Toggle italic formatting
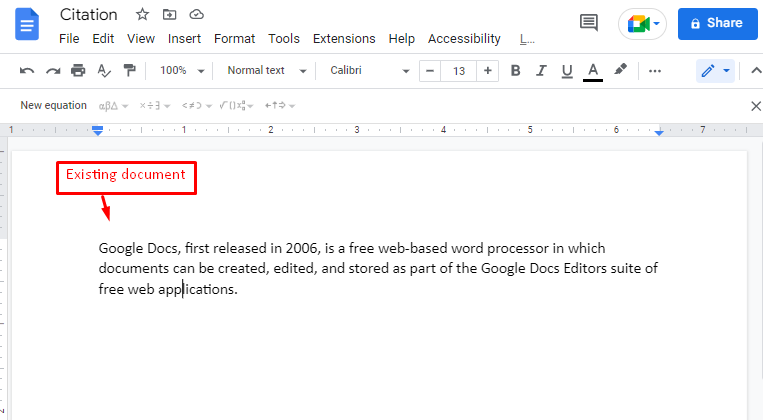763x420 pixels. tap(541, 71)
